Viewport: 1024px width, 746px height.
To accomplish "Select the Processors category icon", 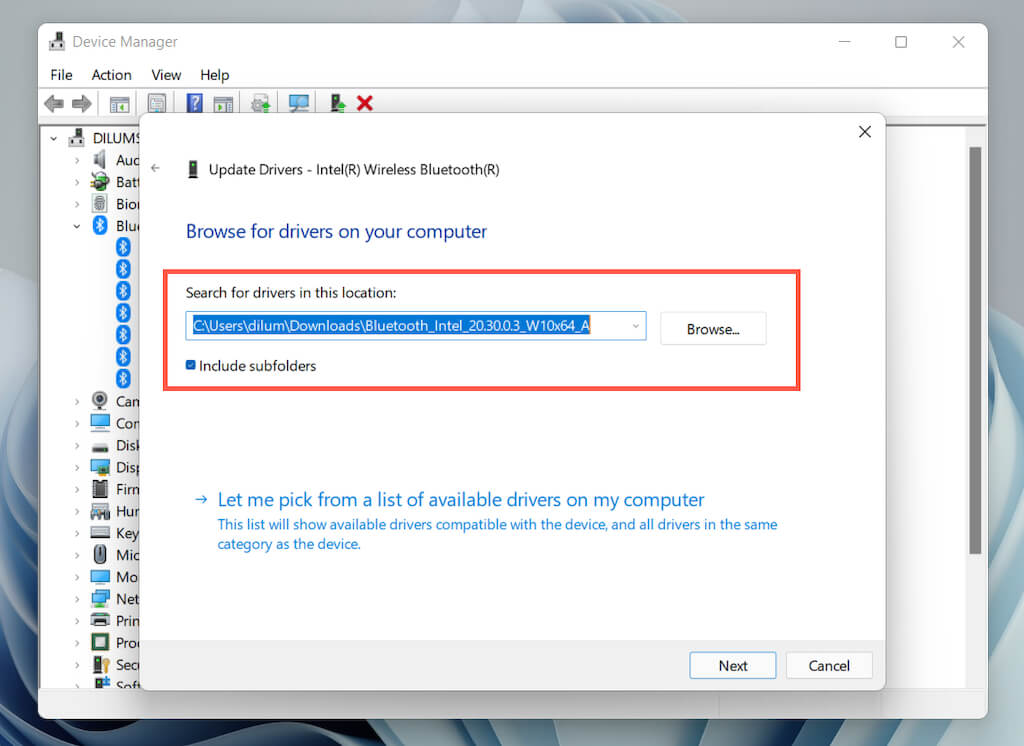I will 100,642.
